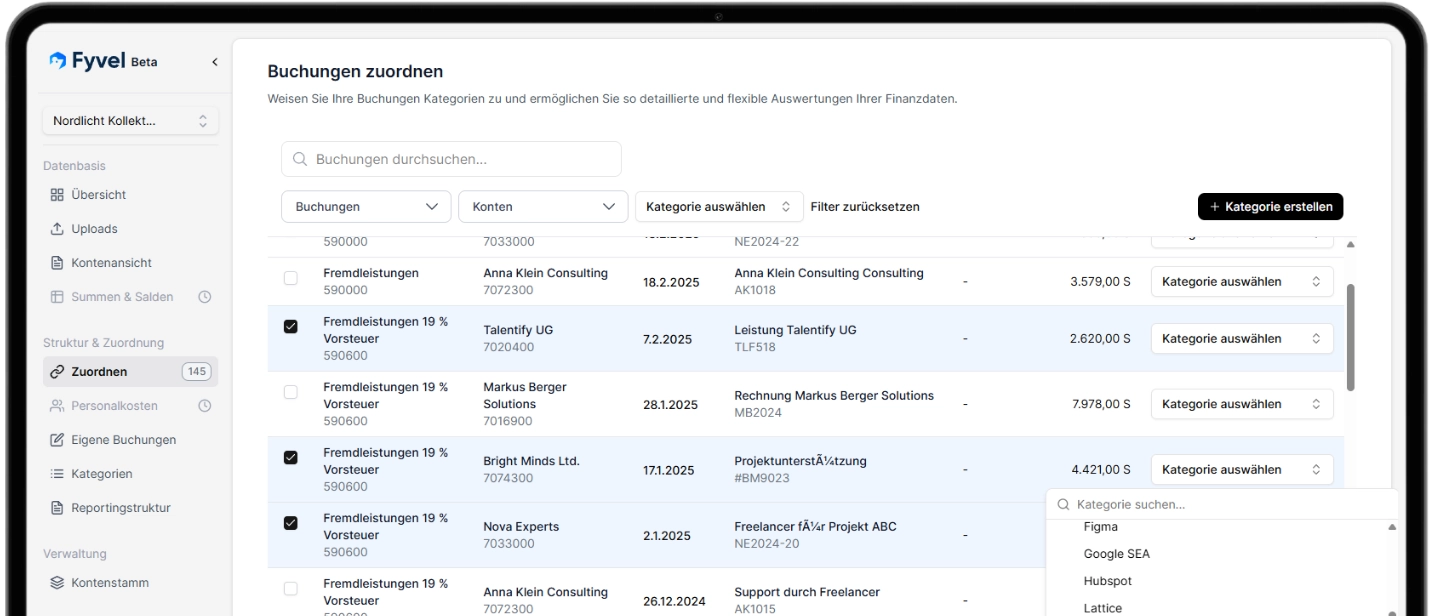Click the Fyvel logo icon
Viewport: 1434px width, 616px height.
(x=58, y=61)
